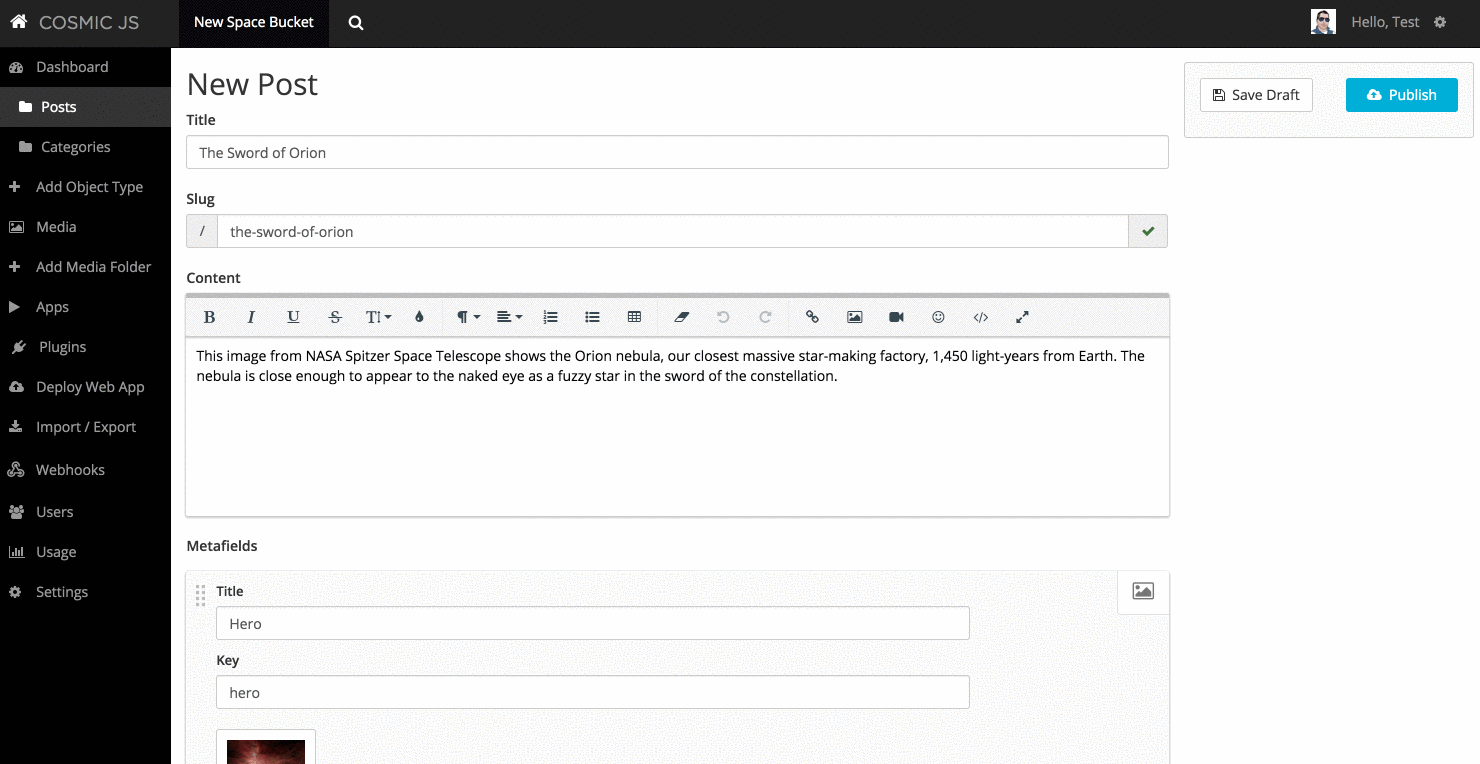Click the slug validation checkmark
This screenshot has width=1480, height=764.
[x=1148, y=231]
